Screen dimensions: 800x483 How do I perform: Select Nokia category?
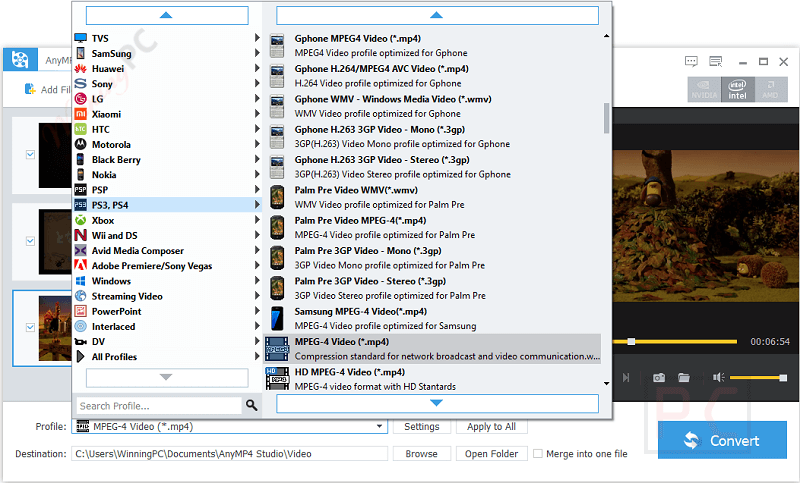click(x=167, y=174)
